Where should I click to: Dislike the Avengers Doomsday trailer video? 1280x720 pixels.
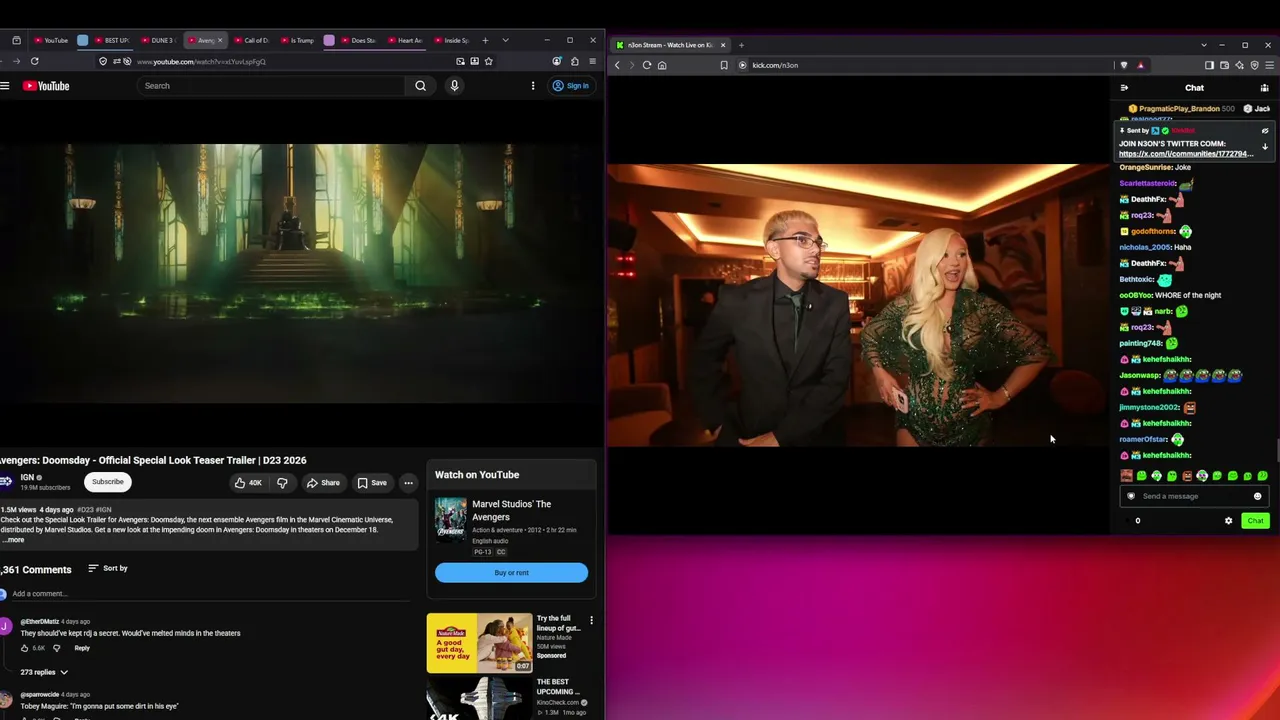[282, 483]
